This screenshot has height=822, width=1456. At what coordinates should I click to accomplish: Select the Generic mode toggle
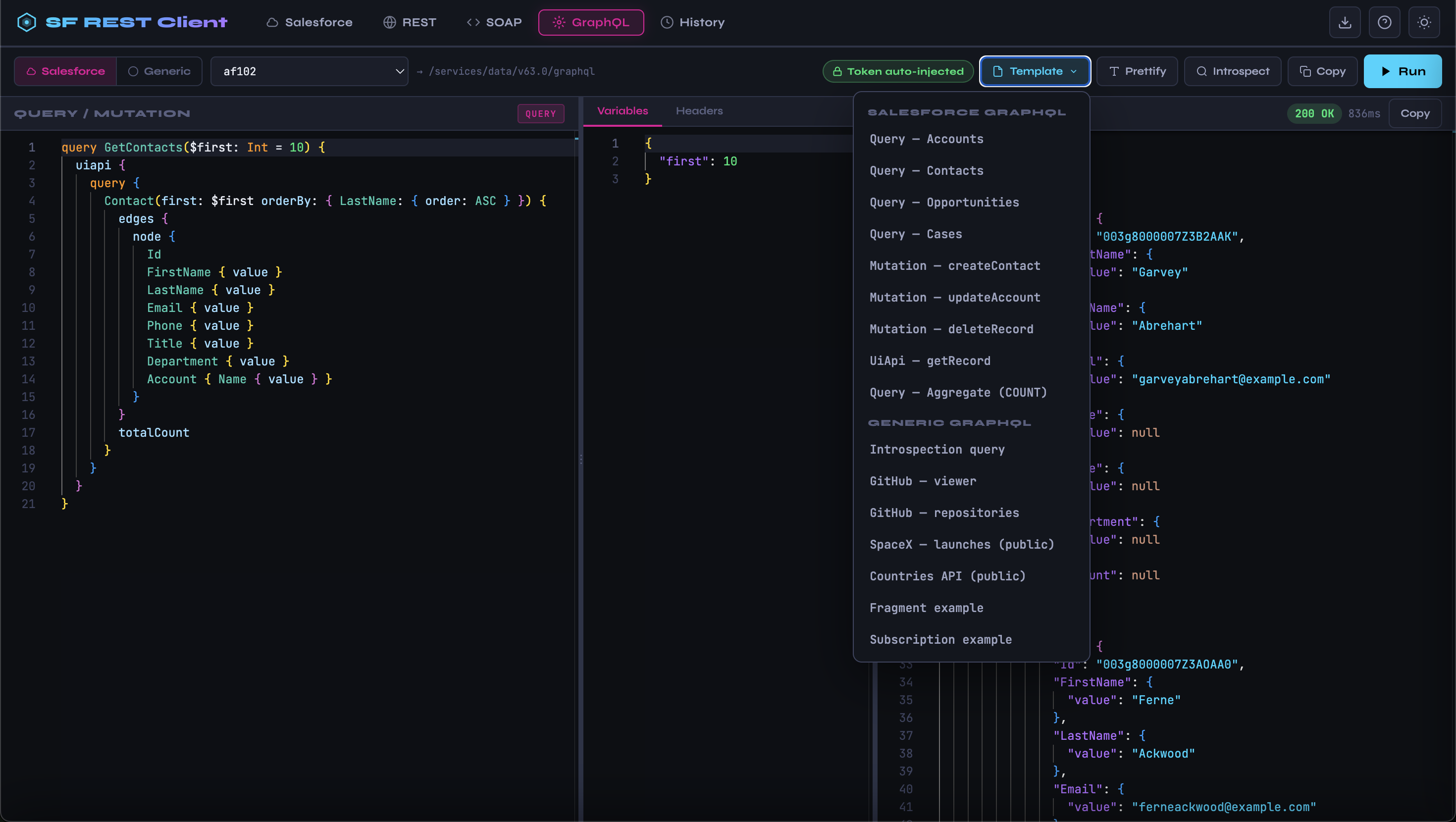[159, 71]
